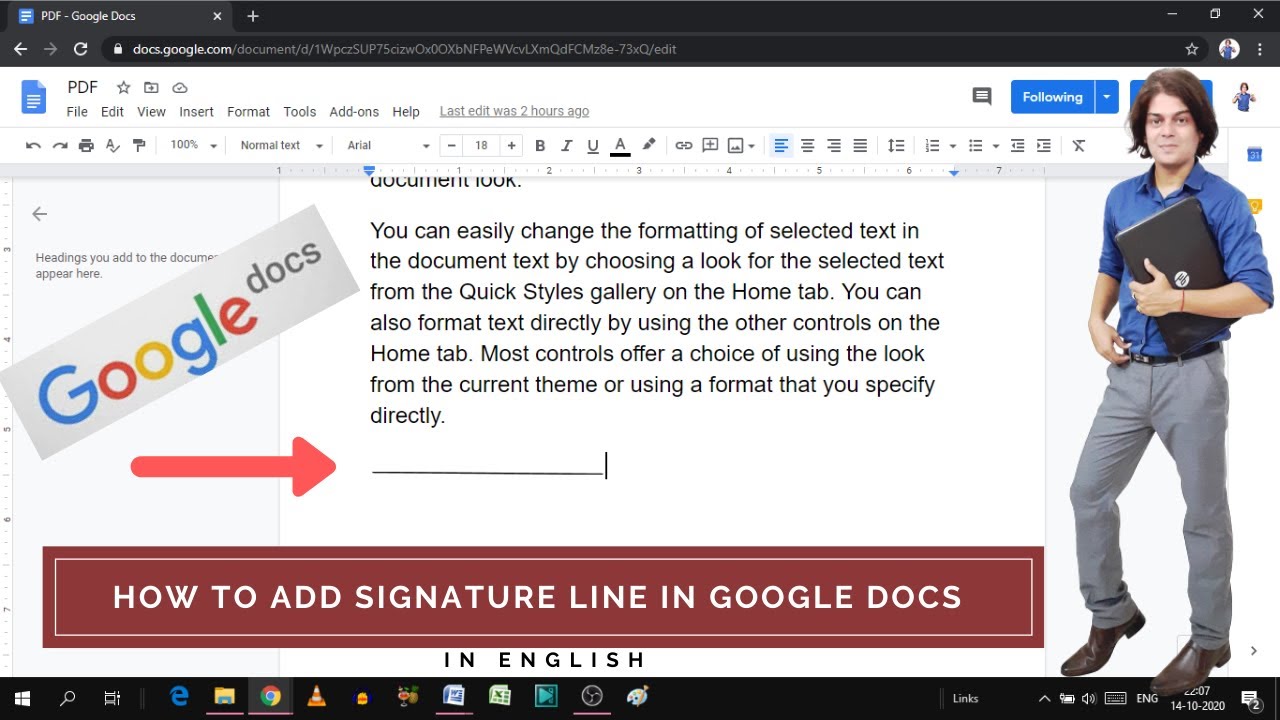Open the Add-ons menu
This screenshot has width=1280, height=720.
point(354,112)
